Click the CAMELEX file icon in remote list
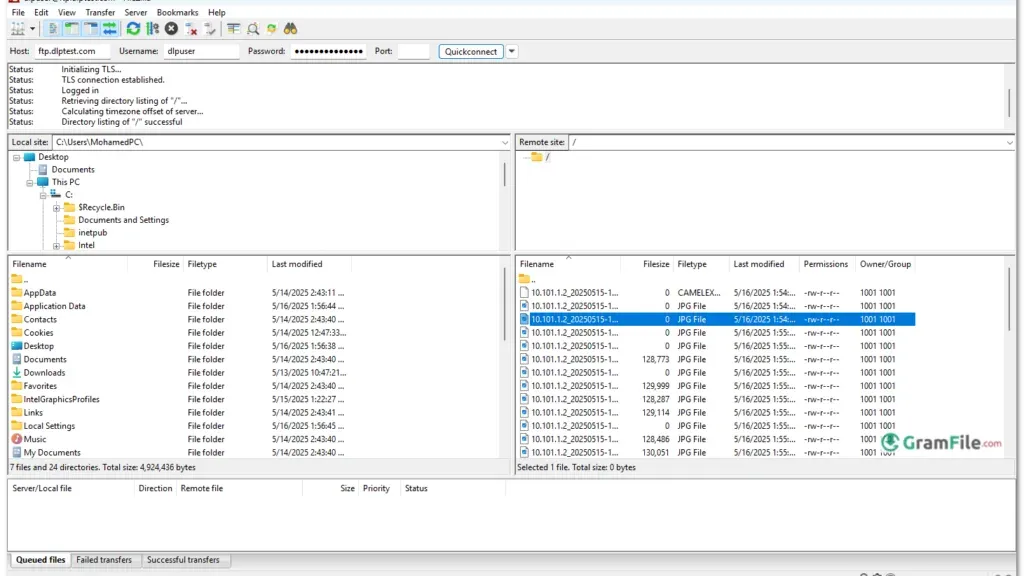Image resolution: width=1024 pixels, height=576 pixels. click(x=524, y=293)
